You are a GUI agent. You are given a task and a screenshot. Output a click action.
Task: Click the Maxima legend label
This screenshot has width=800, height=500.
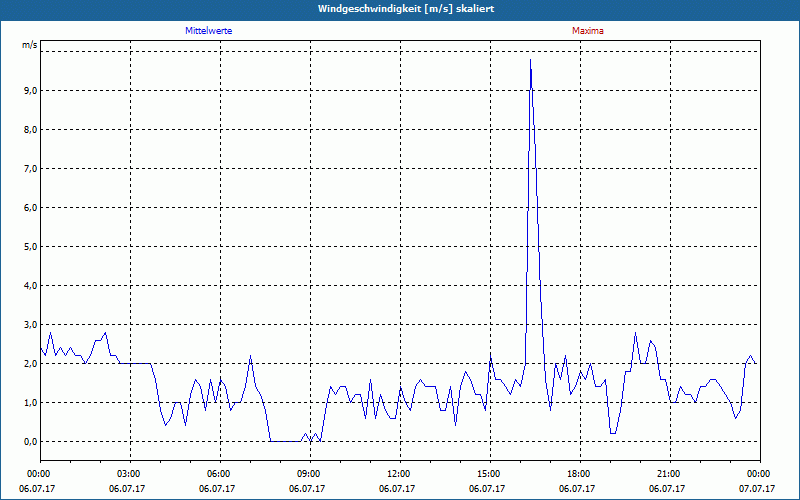tap(587, 31)
